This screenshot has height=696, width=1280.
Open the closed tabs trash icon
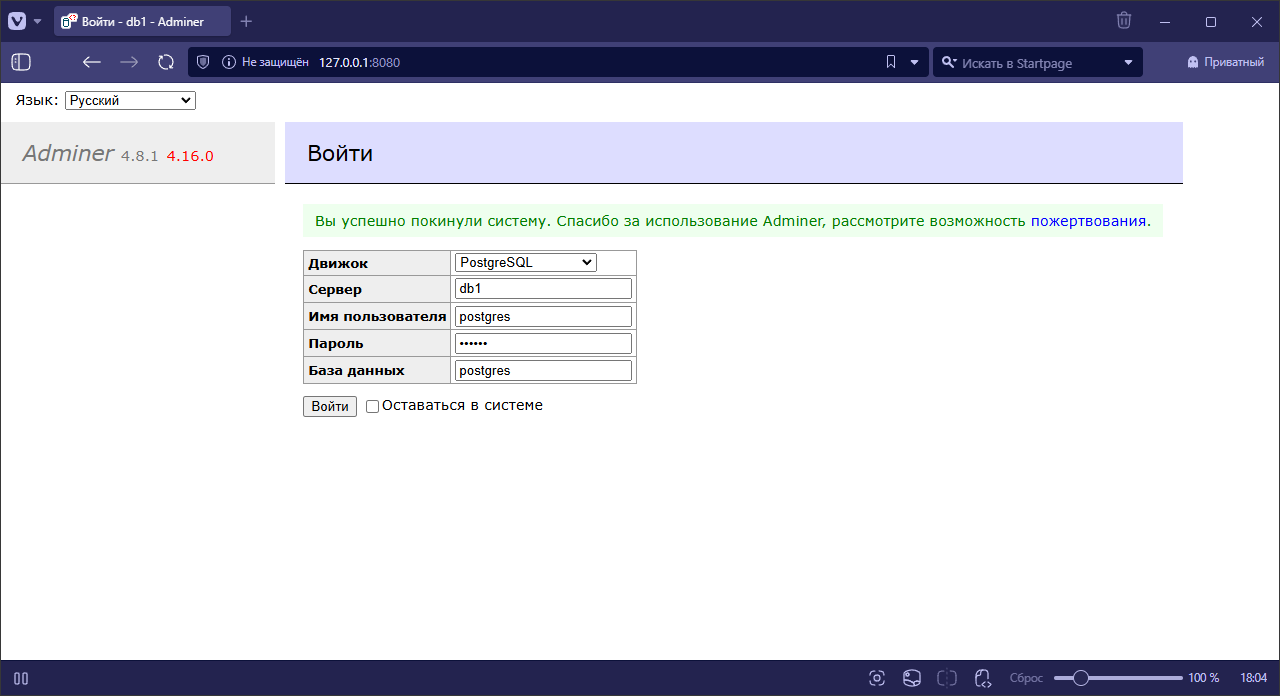click(1124, 21)
